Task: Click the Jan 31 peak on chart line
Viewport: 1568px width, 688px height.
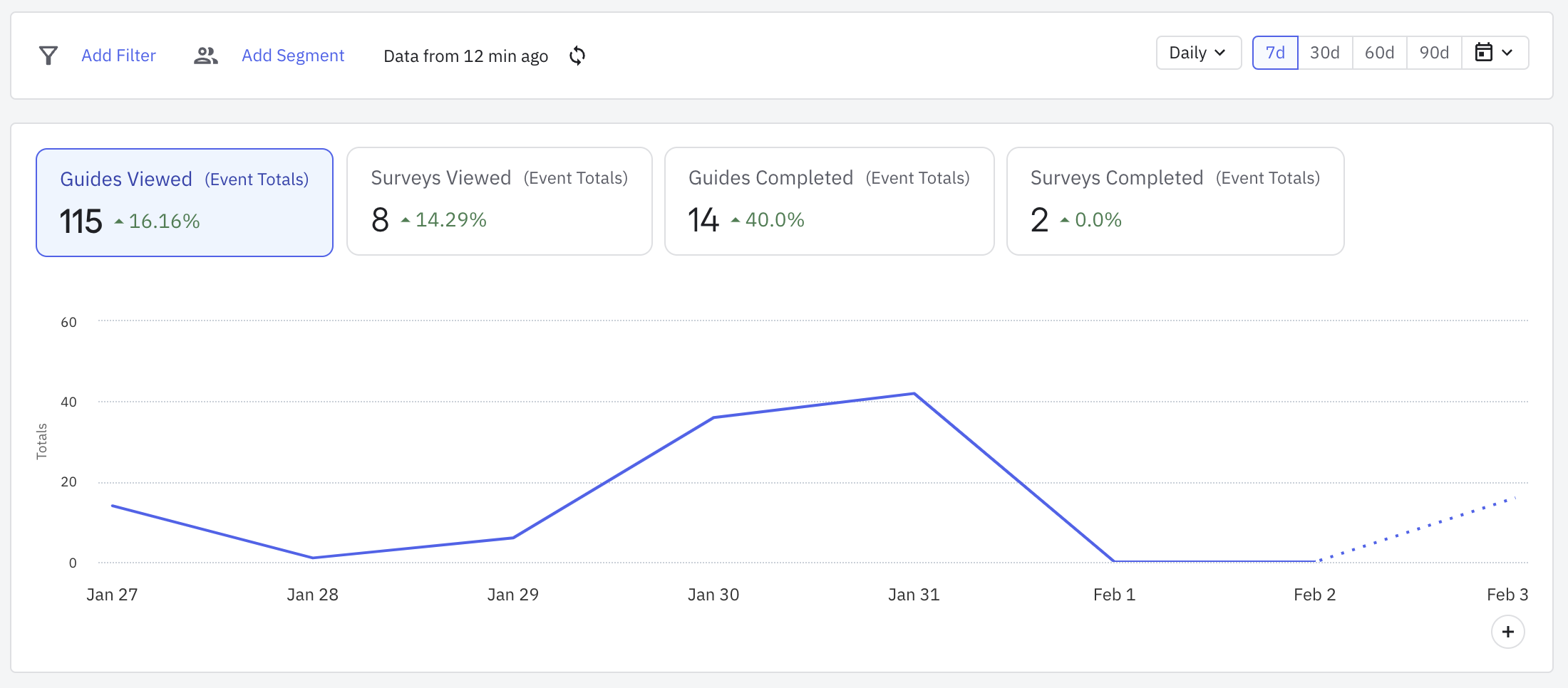Action: [x=914, y=394]
